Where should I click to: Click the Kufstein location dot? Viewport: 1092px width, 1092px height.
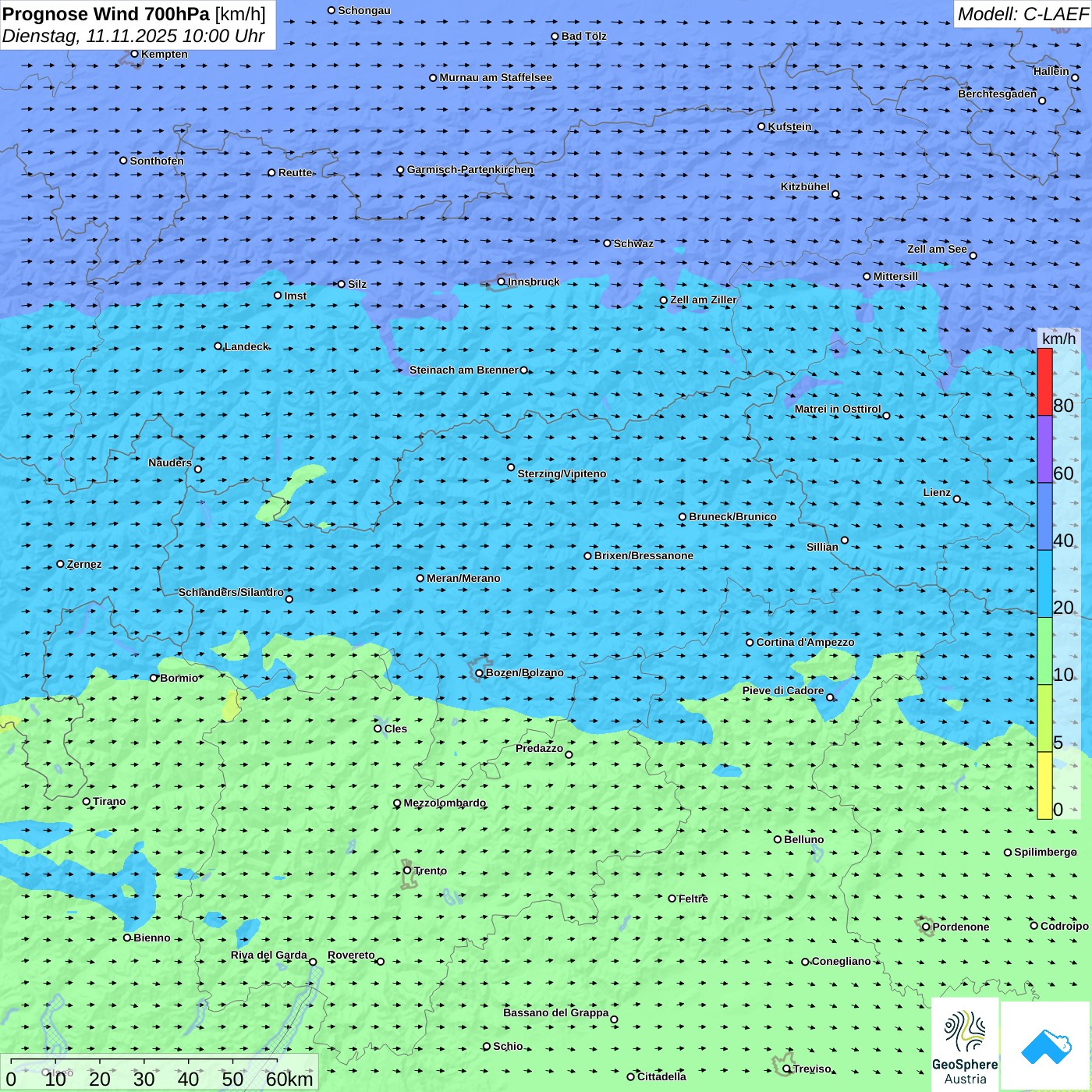tap(762, 126)
